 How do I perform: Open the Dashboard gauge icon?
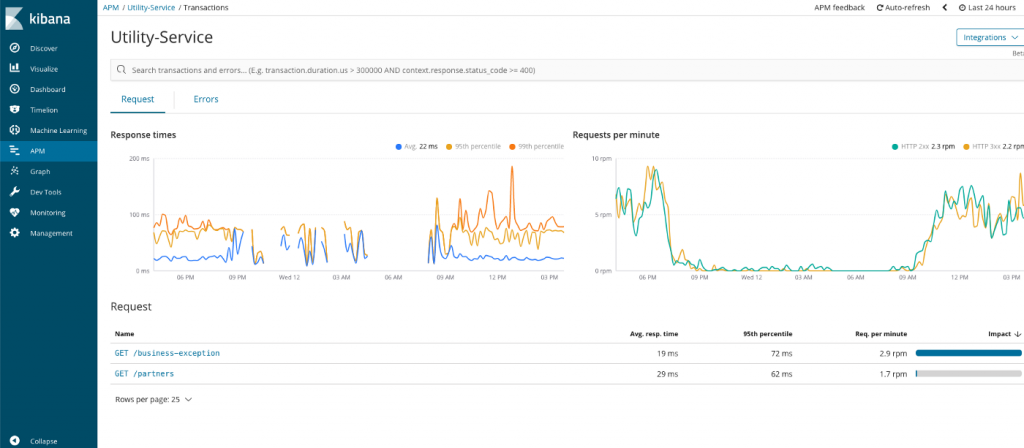tap(14, 89)
